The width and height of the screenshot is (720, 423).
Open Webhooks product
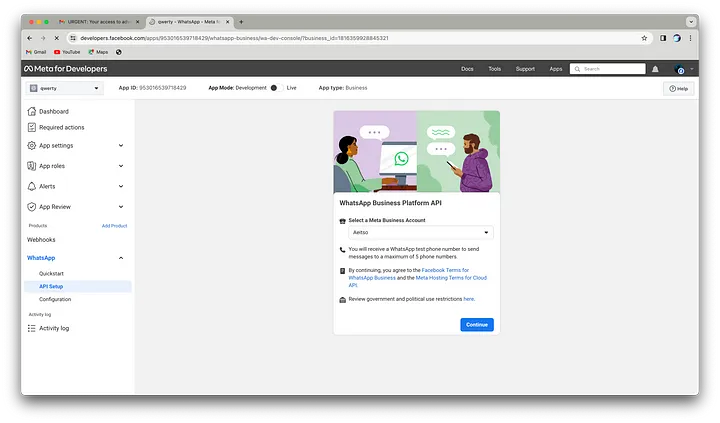[41, 240]
